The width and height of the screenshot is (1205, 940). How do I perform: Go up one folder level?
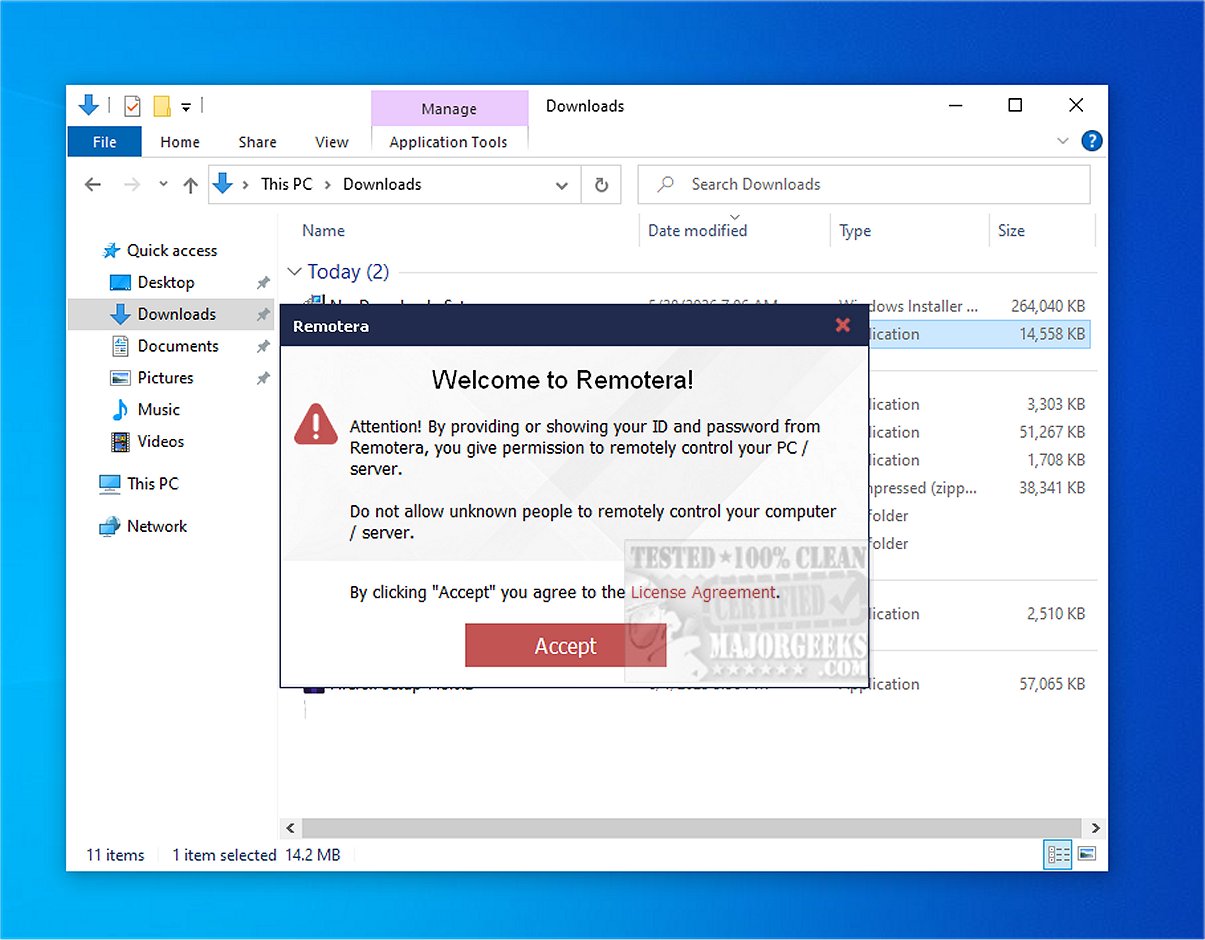[x=190, y=185]
